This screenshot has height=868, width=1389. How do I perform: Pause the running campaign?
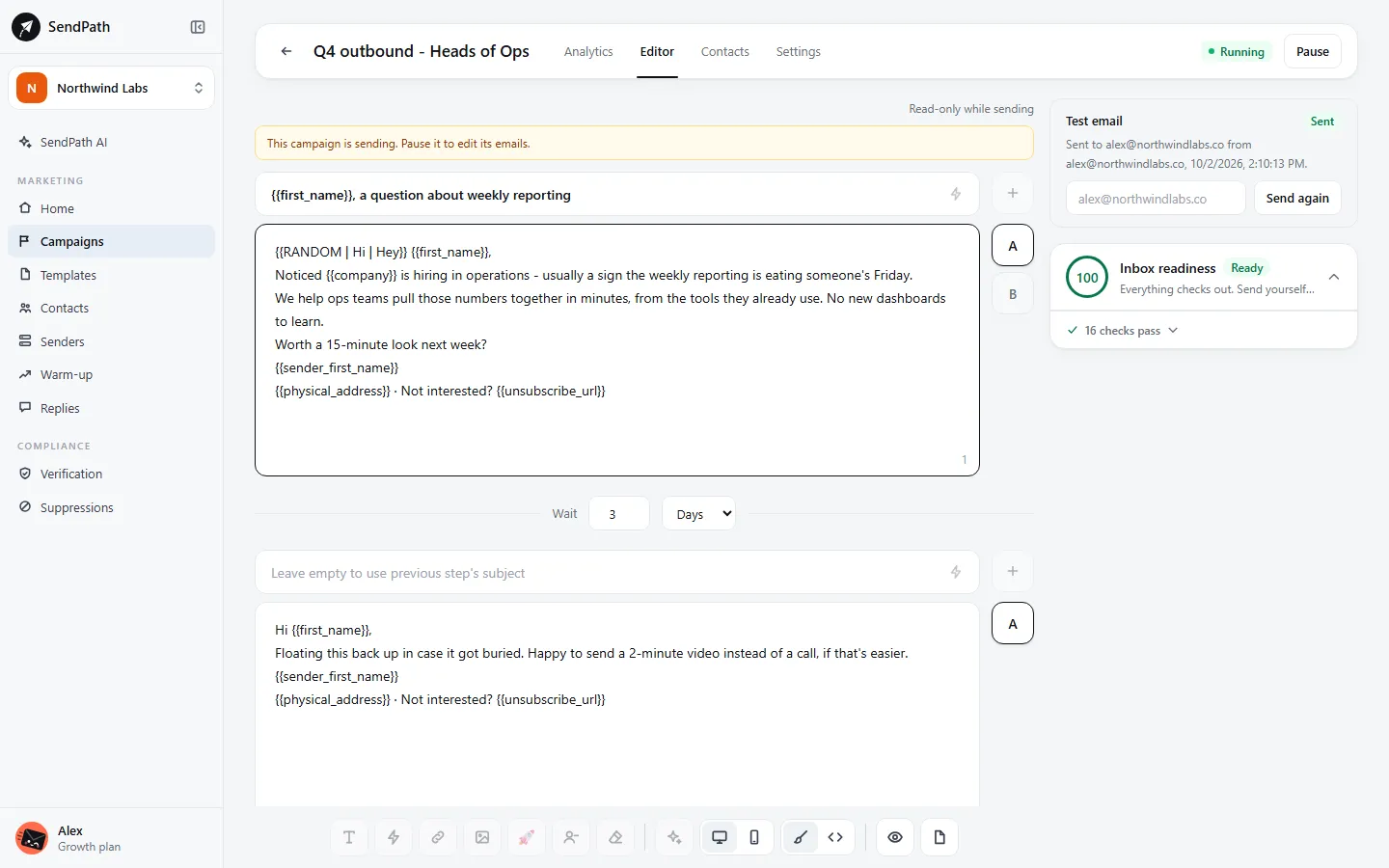point(1313,51)
